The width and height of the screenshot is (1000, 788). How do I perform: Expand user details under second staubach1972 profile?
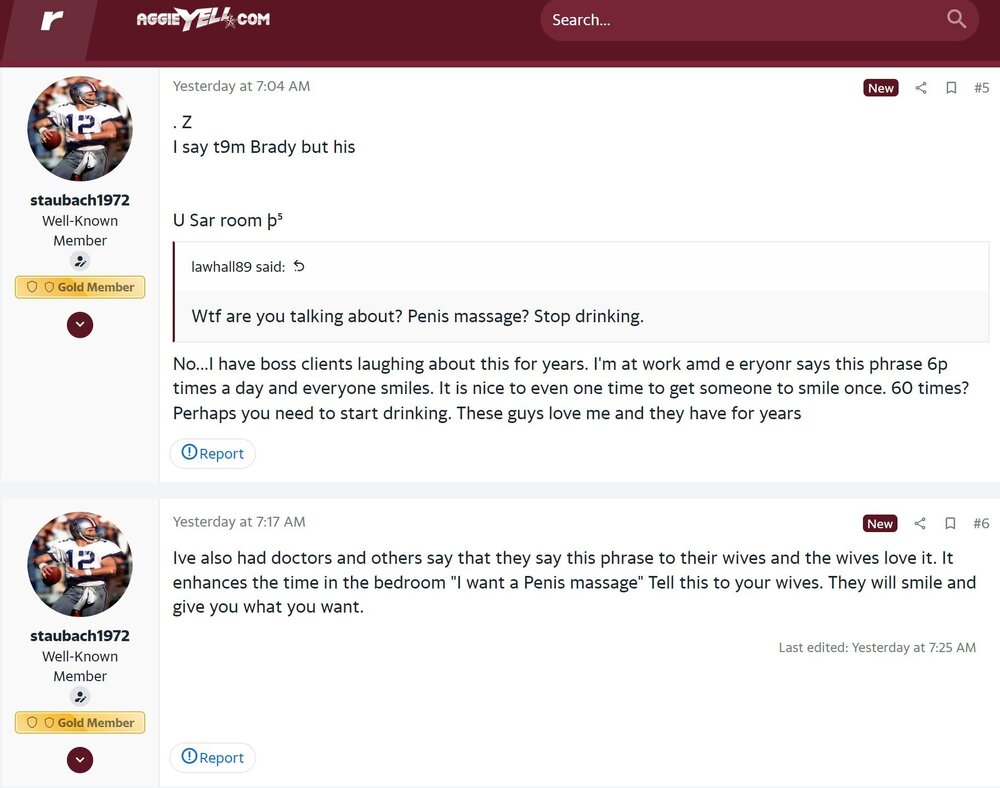tap(80, 760)
